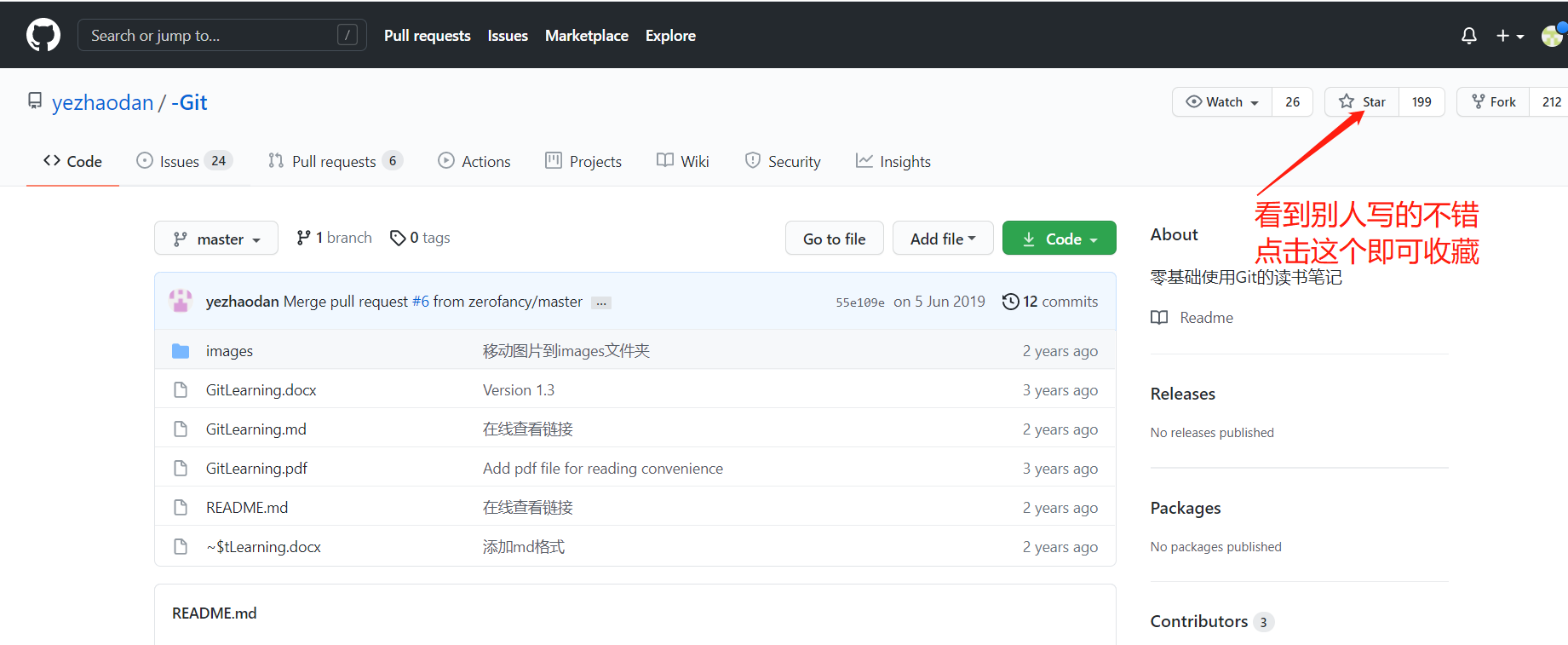1568x645 pixels.
Task: Open commit hash 55e109e
Action: pos(860,302)
